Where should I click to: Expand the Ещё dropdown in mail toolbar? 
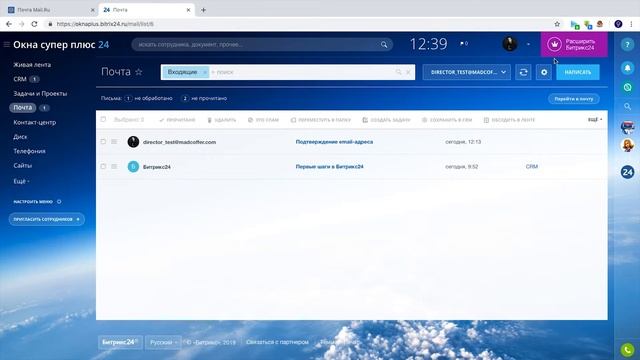(595, 120)
